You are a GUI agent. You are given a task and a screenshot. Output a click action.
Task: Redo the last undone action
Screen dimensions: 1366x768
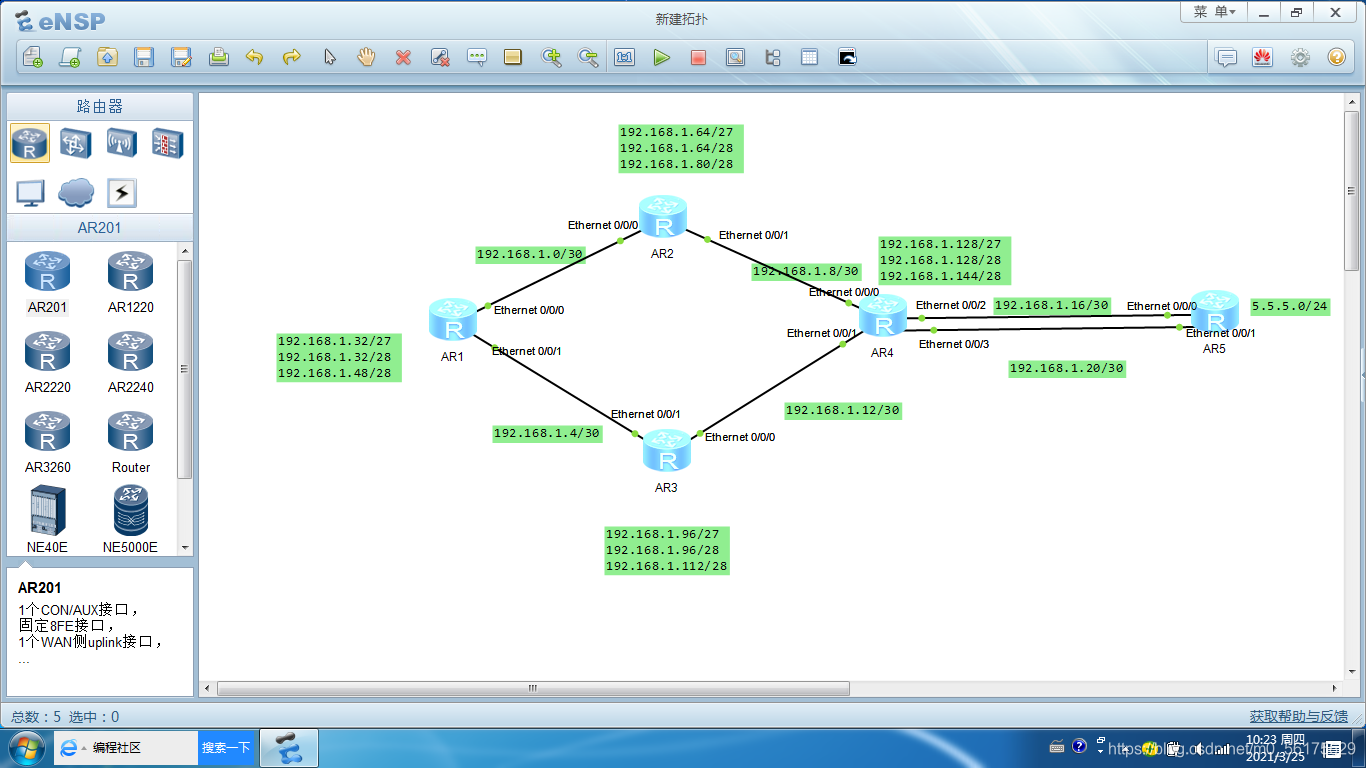292,57
